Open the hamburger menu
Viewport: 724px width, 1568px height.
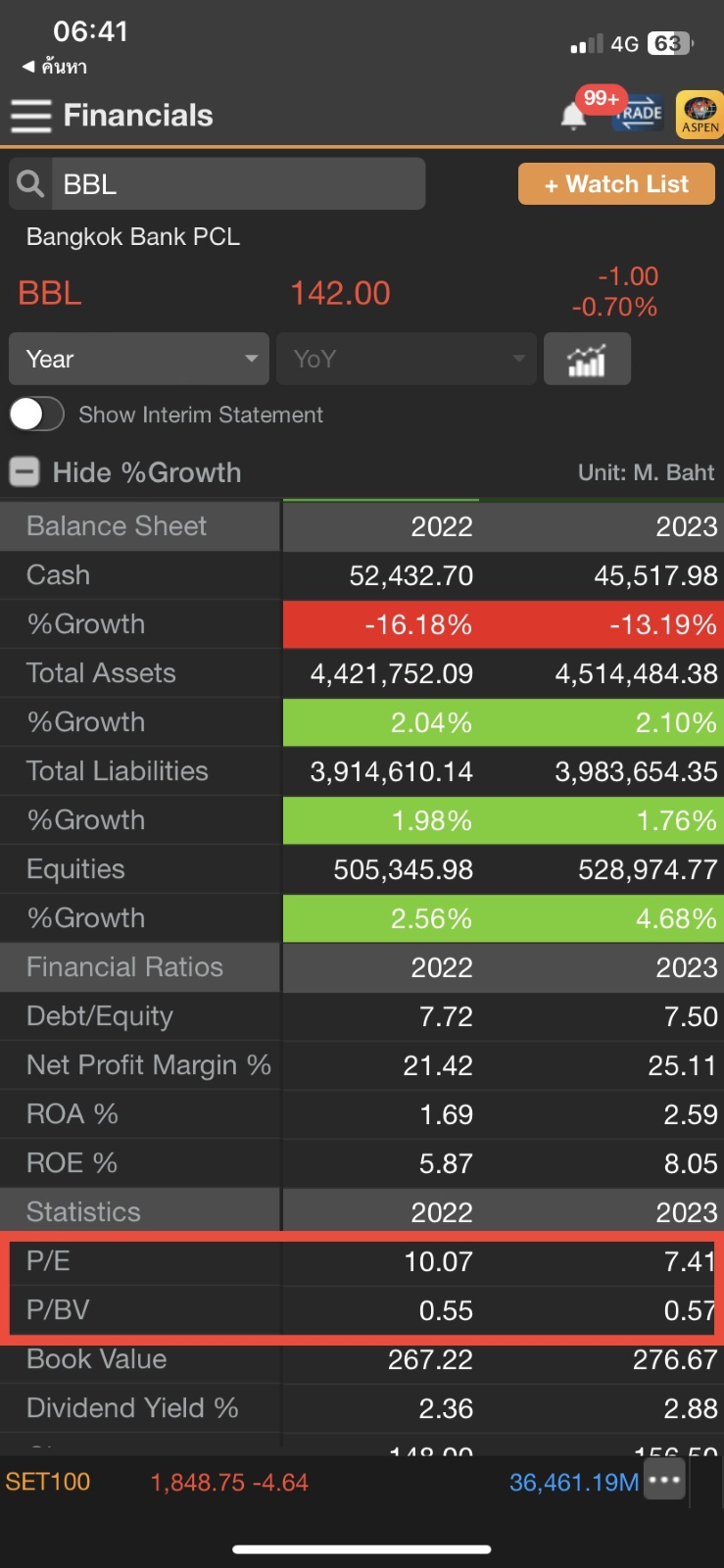pyautogui.click(x=30, y=116)
